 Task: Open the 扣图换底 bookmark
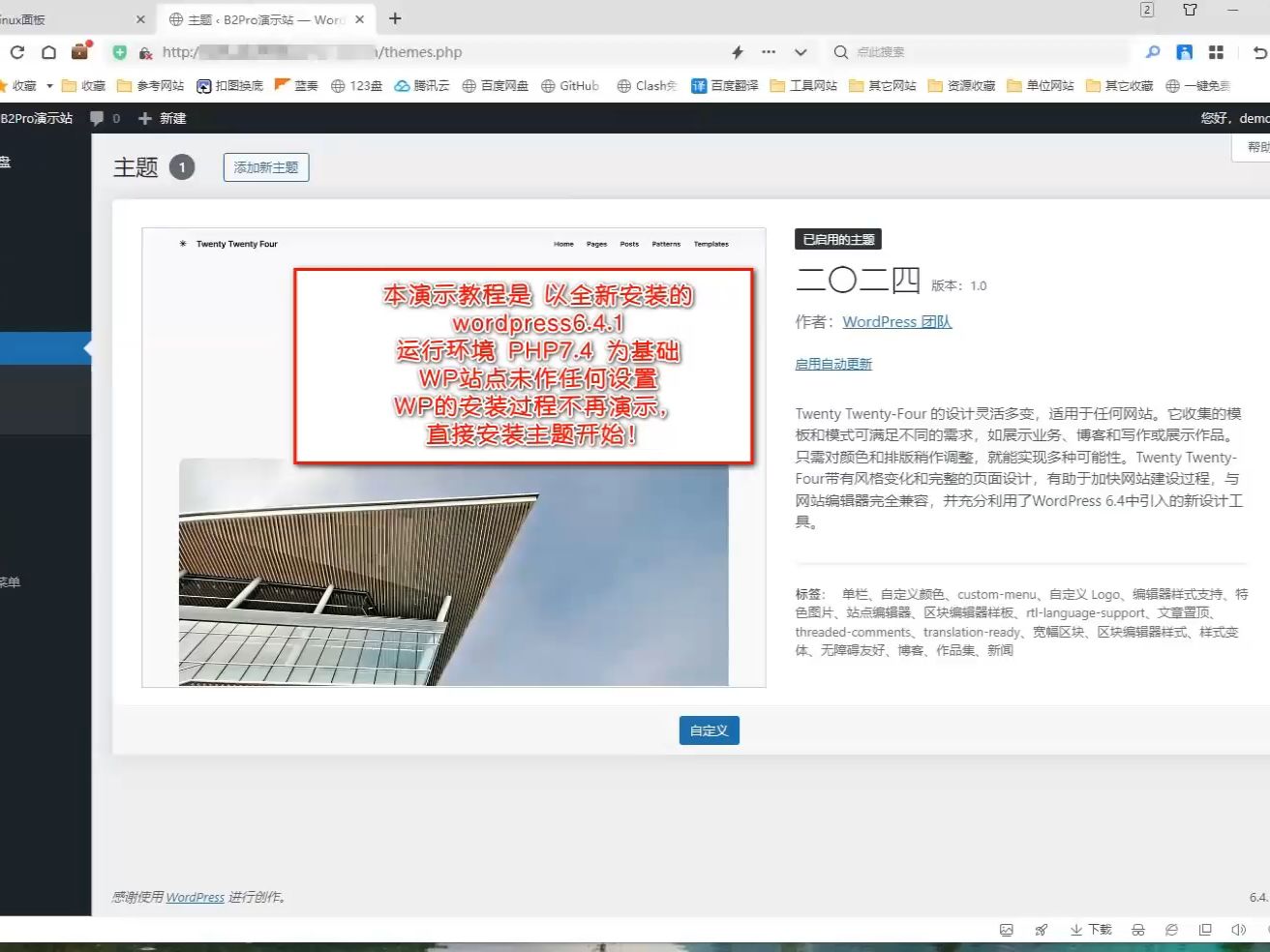(x=229, y=85)
